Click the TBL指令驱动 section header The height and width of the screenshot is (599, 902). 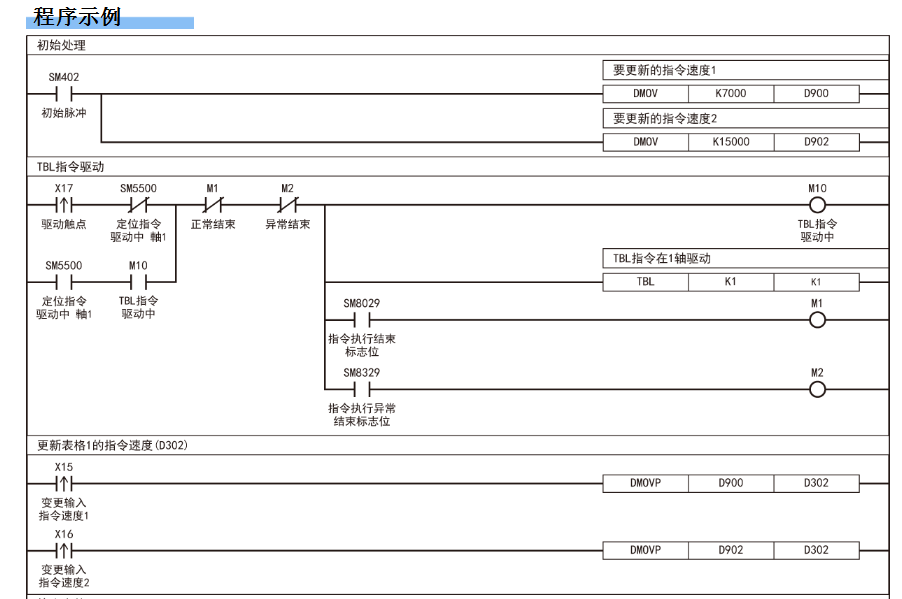(x=70, y=167)
